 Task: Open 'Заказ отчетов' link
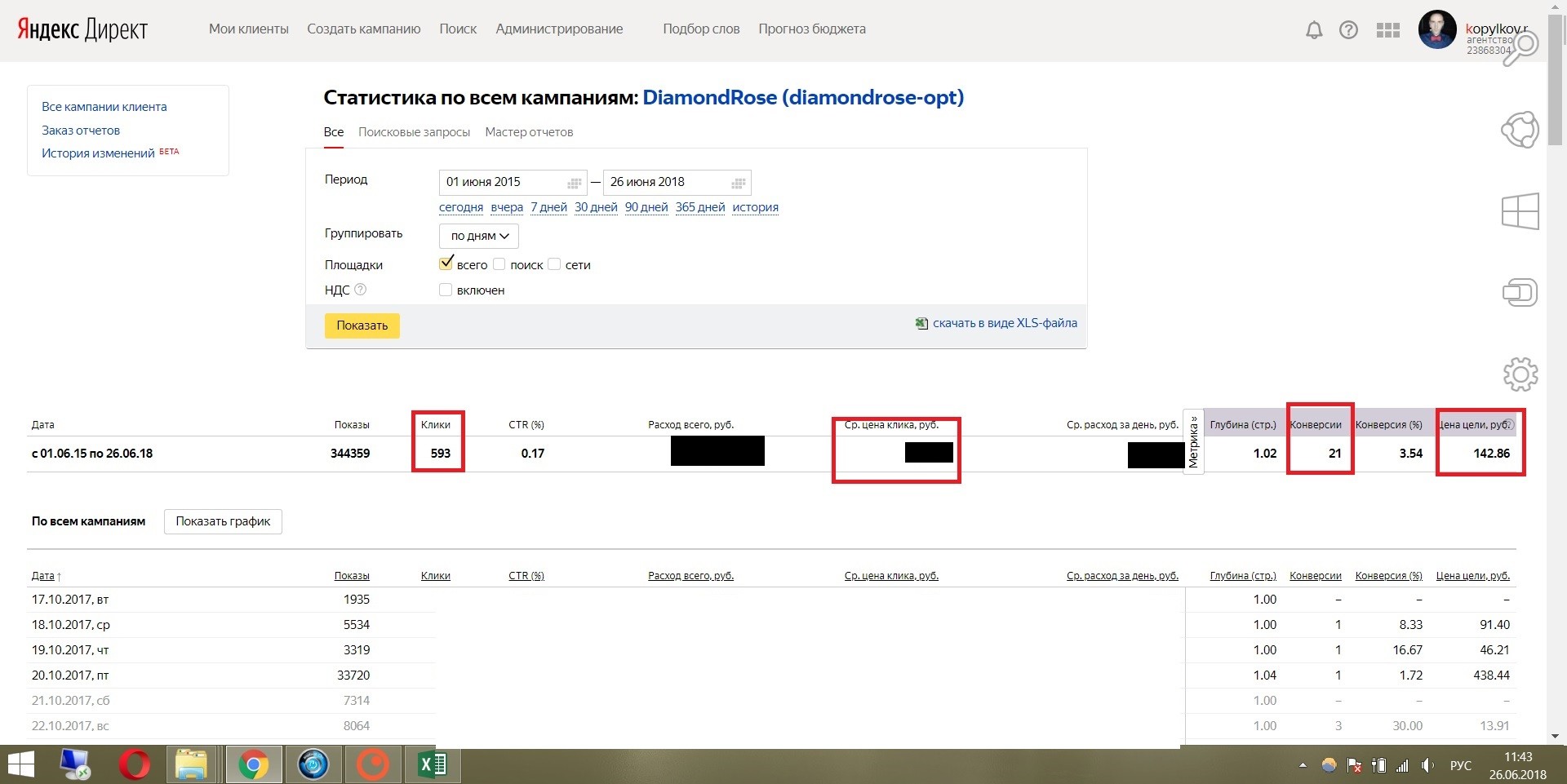(81, 131)
